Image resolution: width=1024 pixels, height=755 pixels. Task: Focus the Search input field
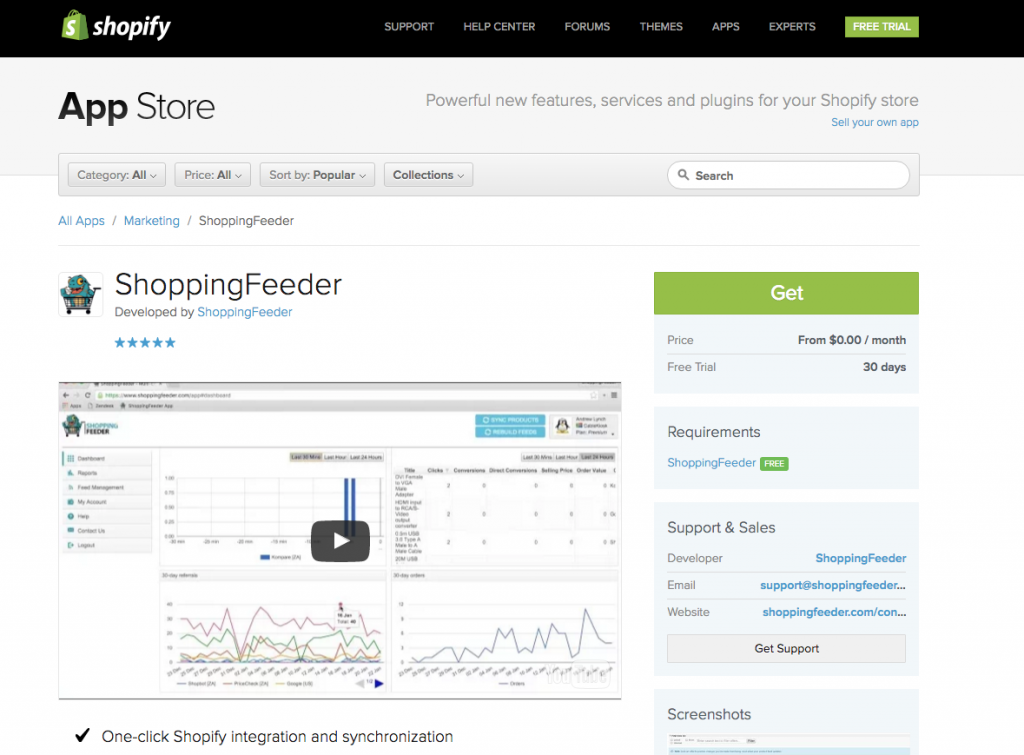tap(788, 175)
